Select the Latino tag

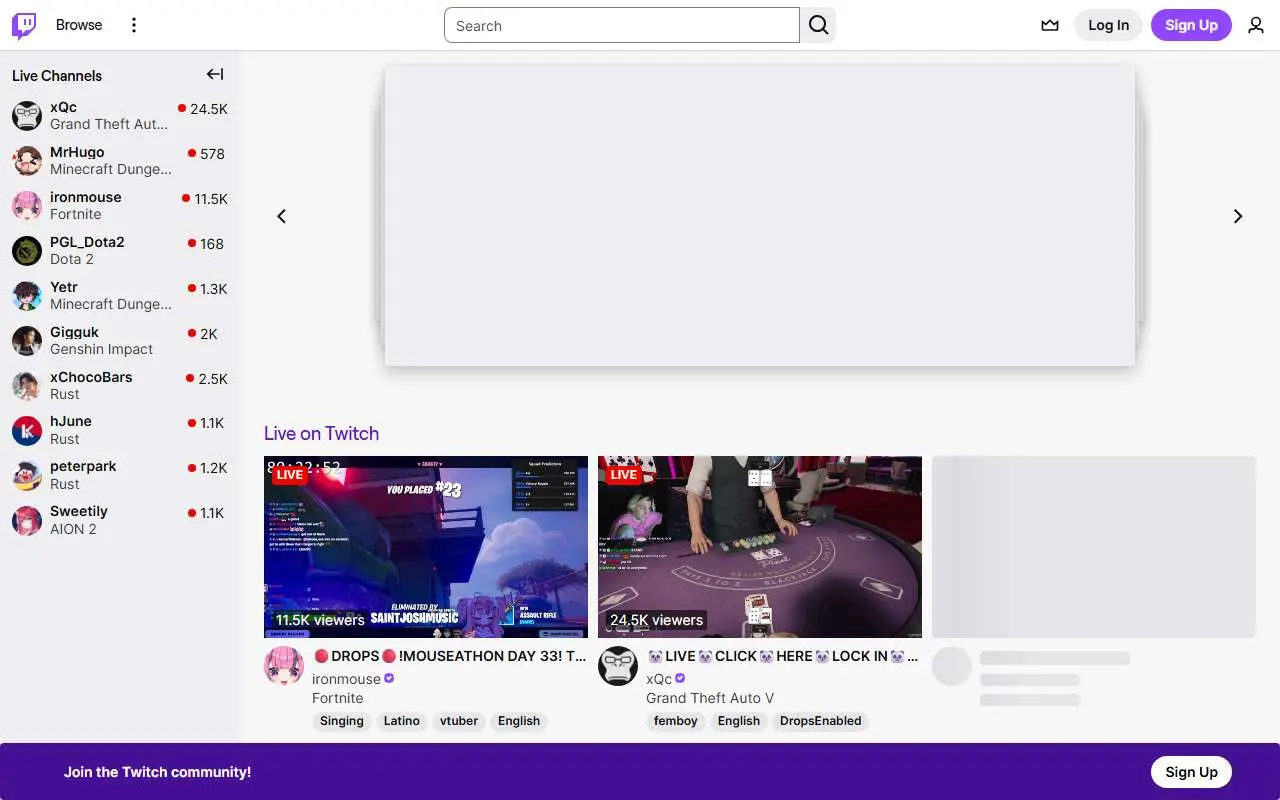[x=402, y=721]
